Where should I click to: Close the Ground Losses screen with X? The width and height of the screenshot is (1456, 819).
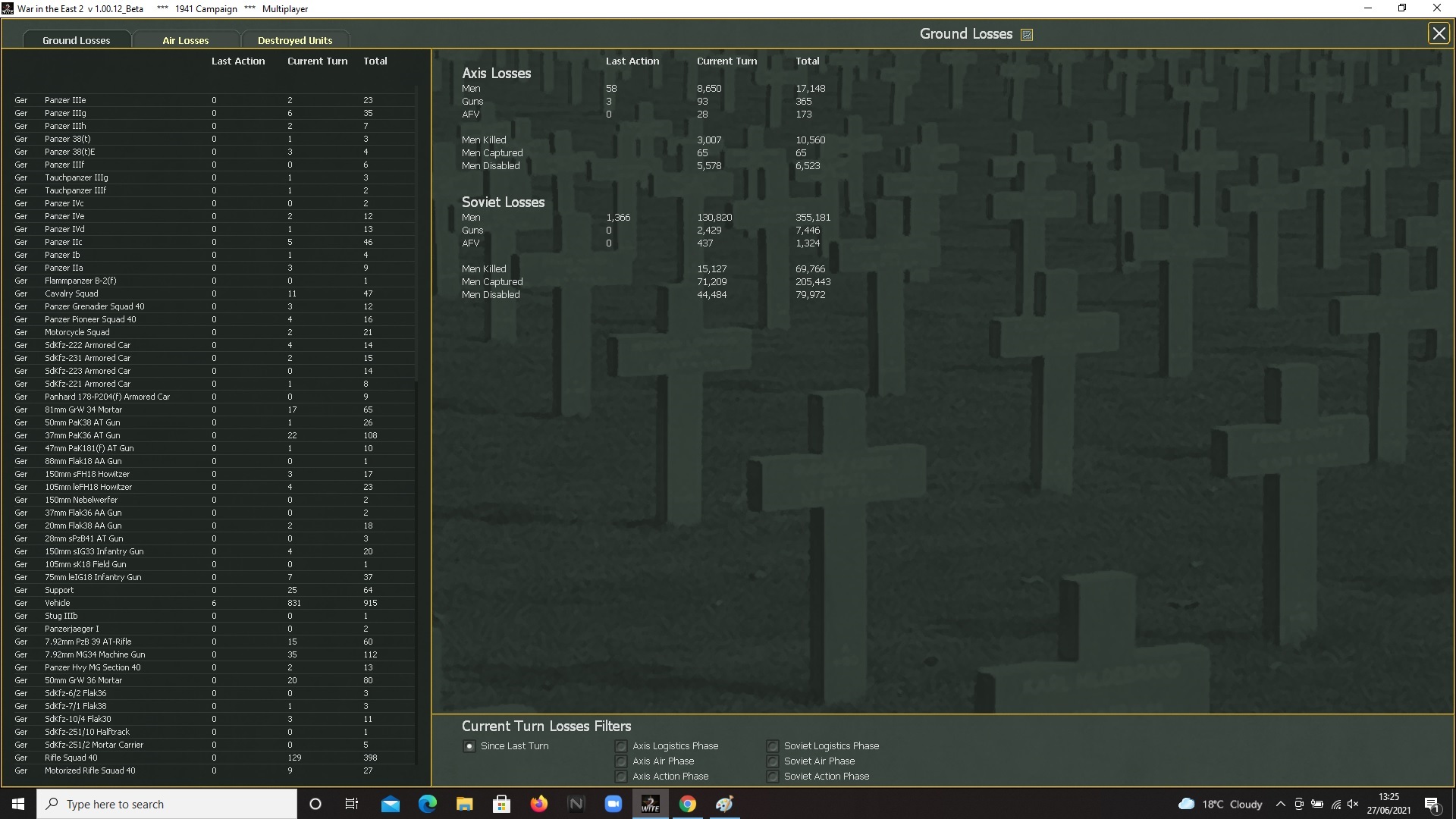pos(1439,33)
